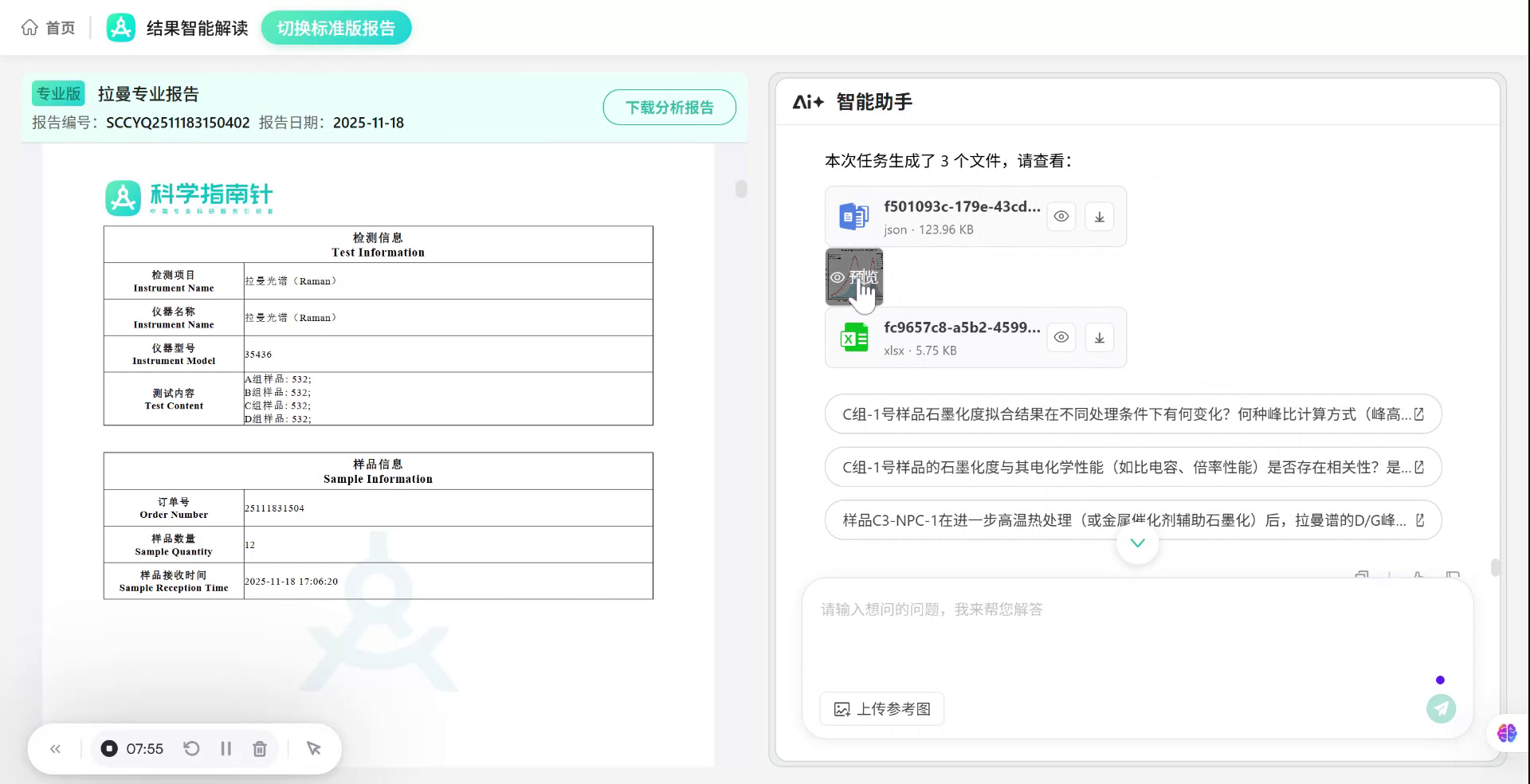This screenshot has height=784, width=1530.
Task: Pause the screen recording
Action: pyautogui.click(x=226, y=748)
